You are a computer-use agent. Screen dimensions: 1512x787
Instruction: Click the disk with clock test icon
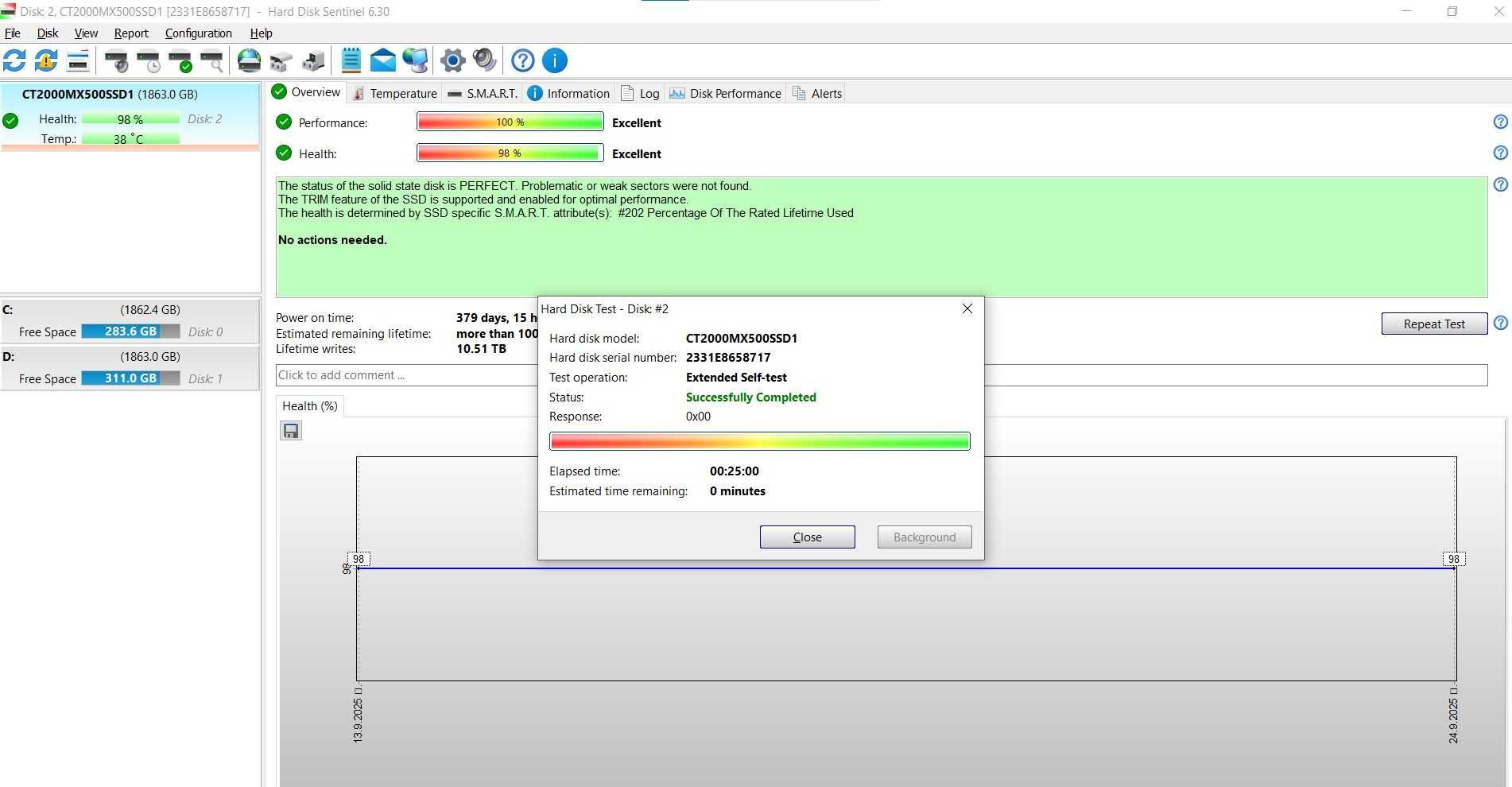point(149,60)
